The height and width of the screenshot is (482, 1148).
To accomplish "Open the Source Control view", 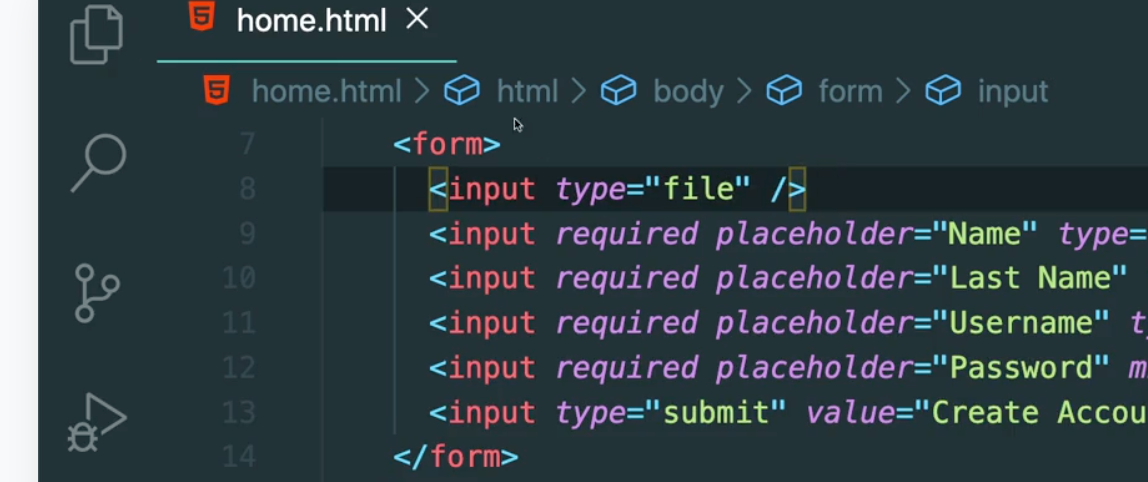I will point(96,294).
